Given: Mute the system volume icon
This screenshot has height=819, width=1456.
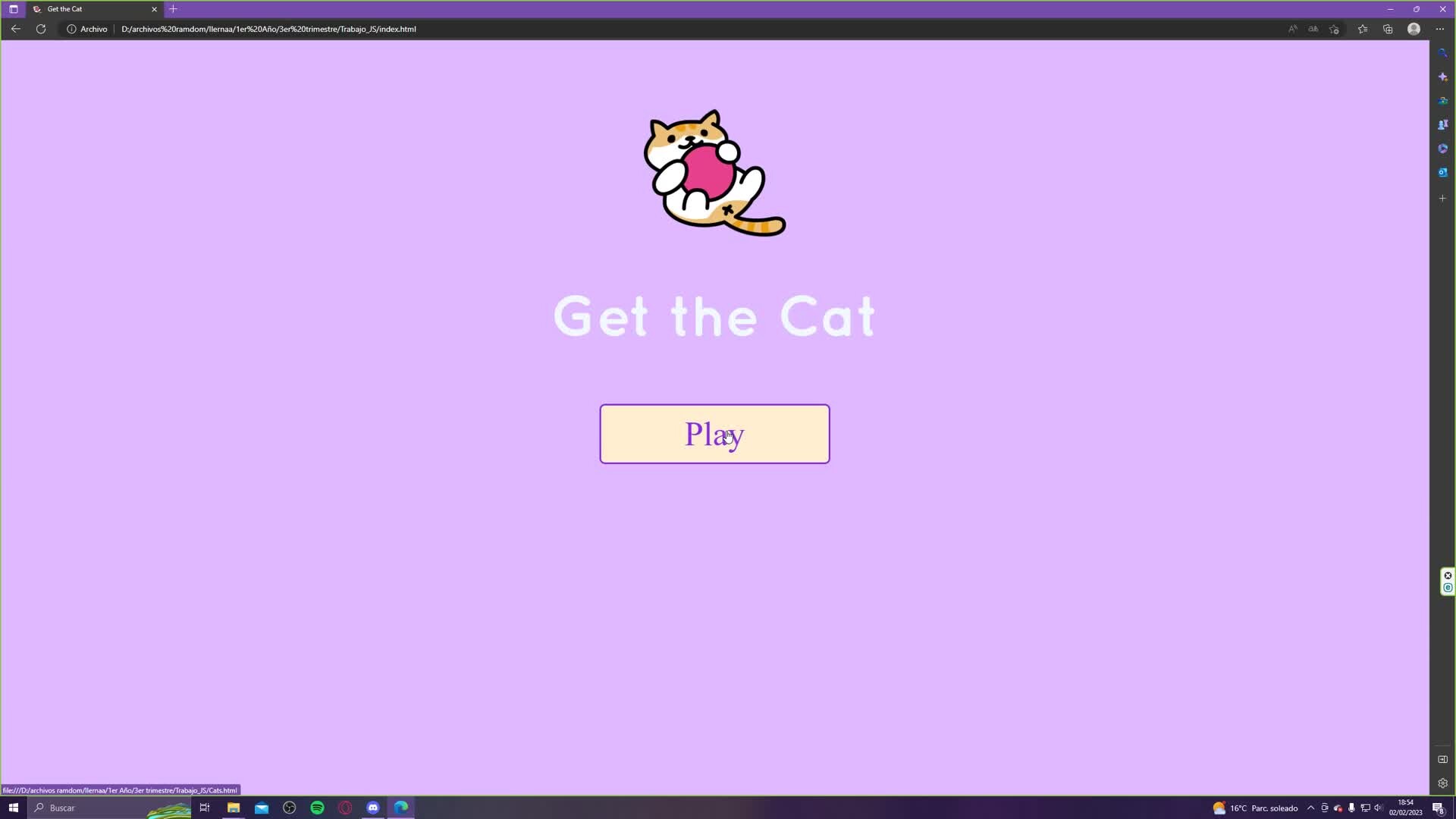Looking at the screenshot, I should [x=1378, y=808].
